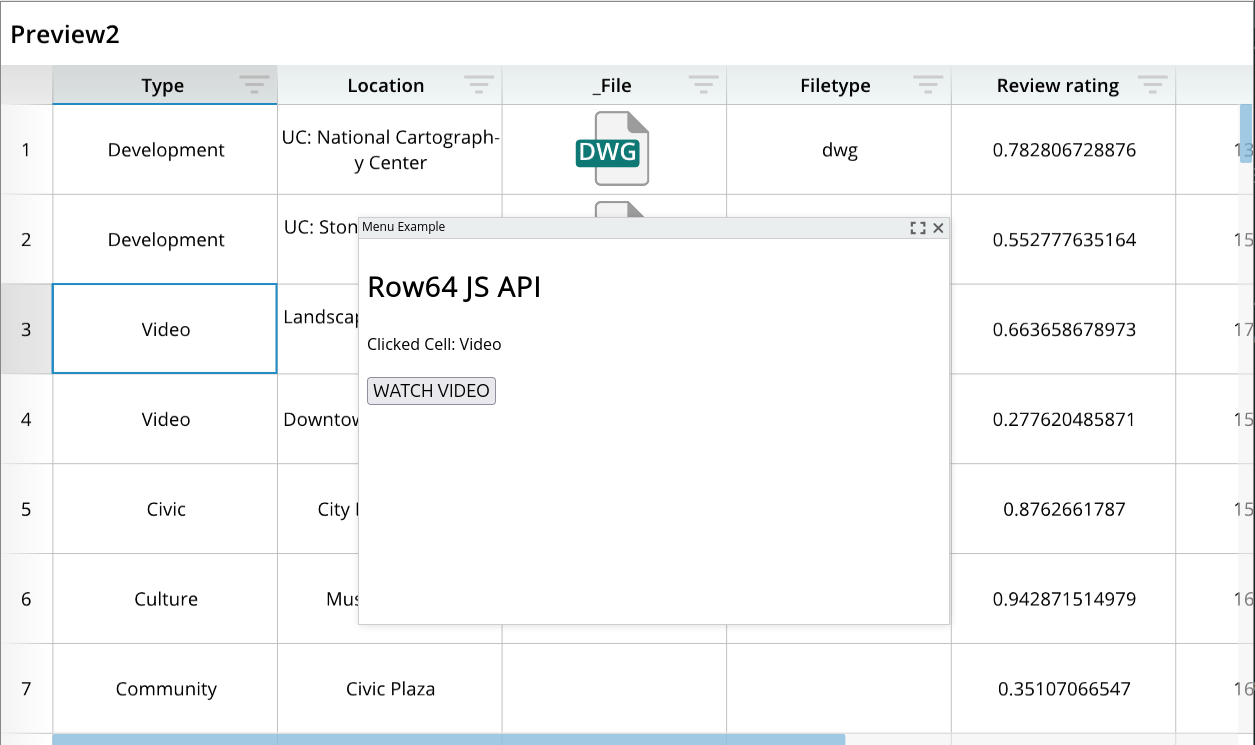
Task: Select review rating 0.942871514979 cell
Action: [x=1064, y=599]
